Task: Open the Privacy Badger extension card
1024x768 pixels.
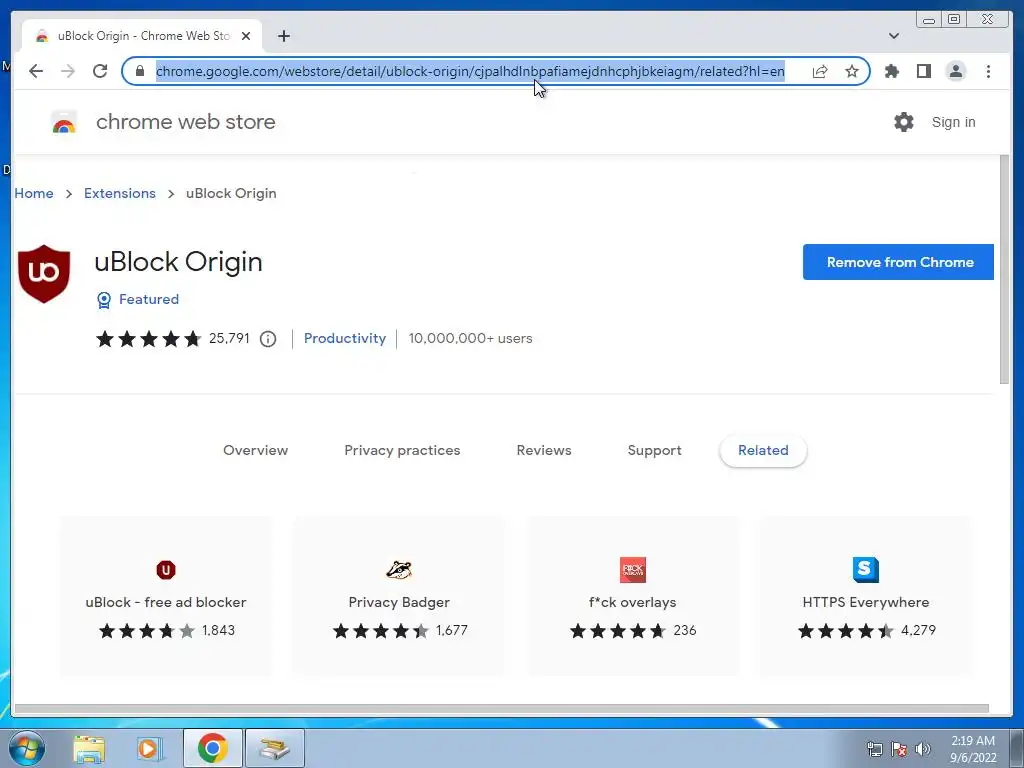Action: [x=399, y=596]
